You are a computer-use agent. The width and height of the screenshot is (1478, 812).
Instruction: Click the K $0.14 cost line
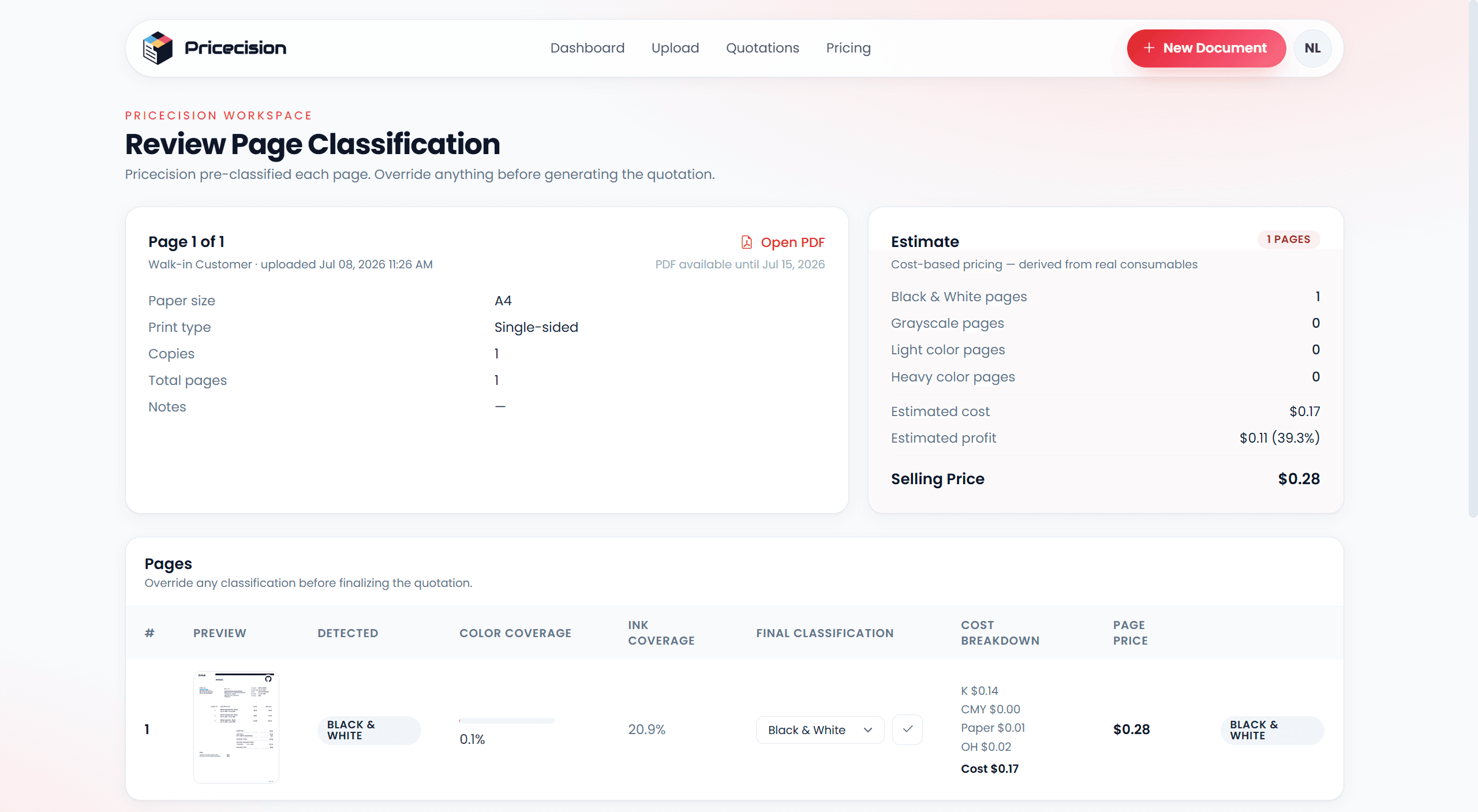coord(979,691)
